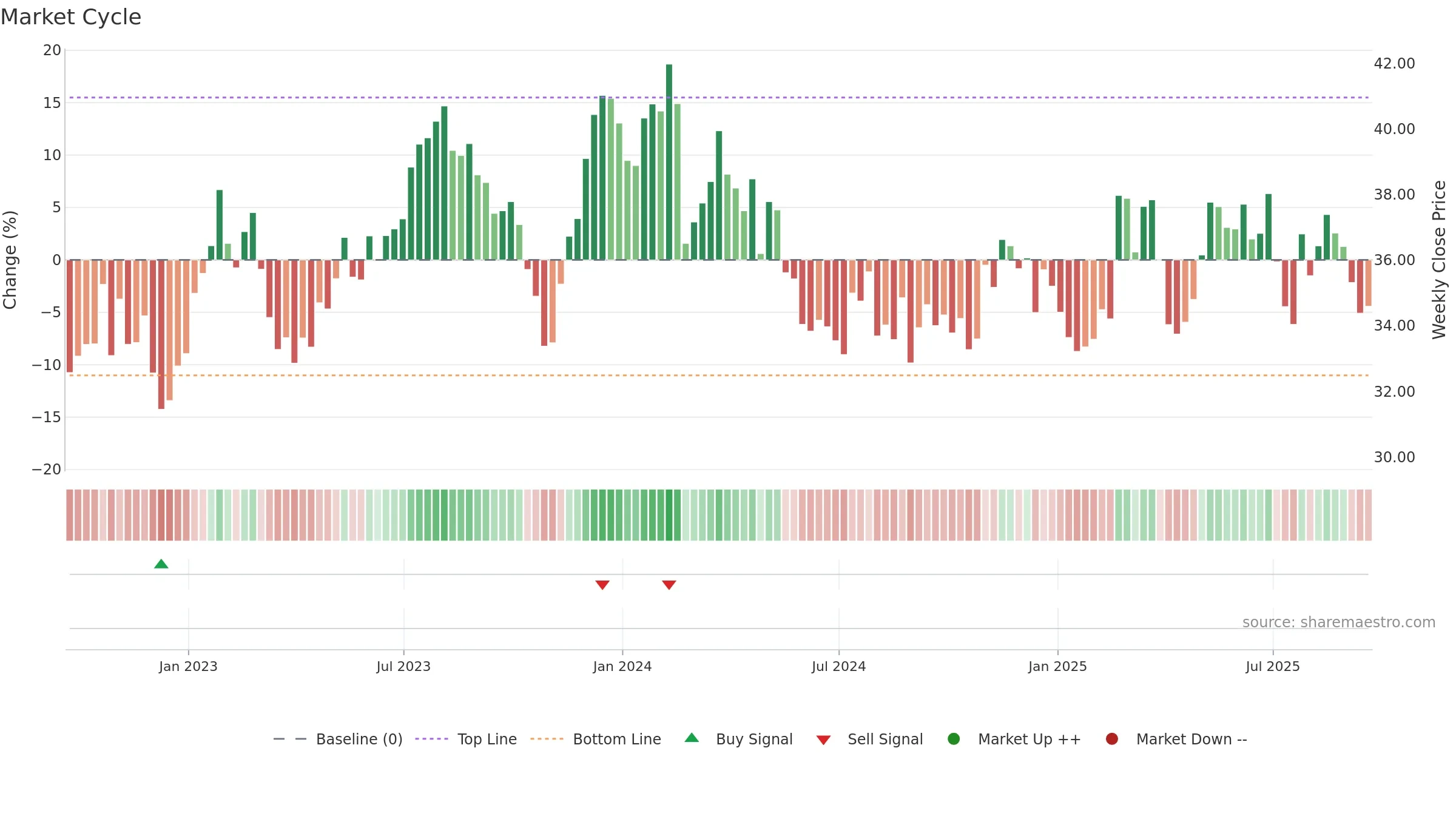Image resolution: width=1456 pixels, height=819 pixels.
Task: Click the green Market Up circle icon in legend
Action: [x=954, y=739]
